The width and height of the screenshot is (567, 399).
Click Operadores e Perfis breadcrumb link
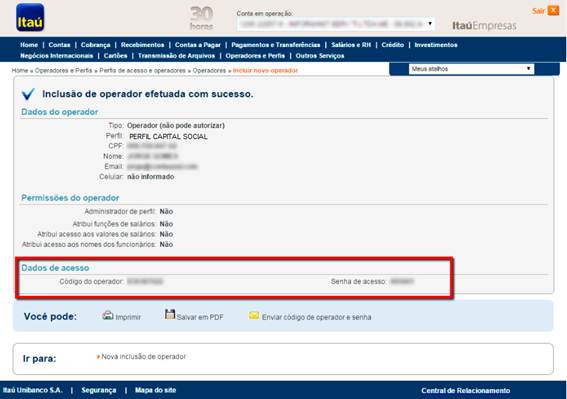pyautogui.click(x=64, y=71)
